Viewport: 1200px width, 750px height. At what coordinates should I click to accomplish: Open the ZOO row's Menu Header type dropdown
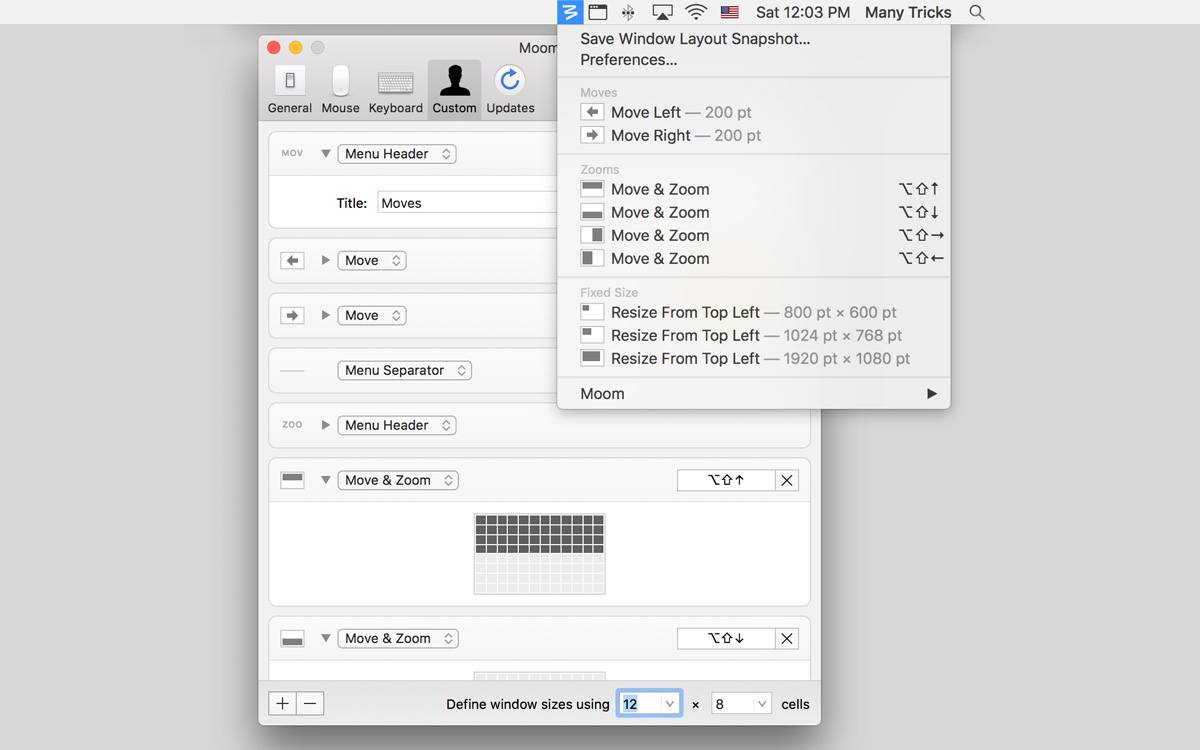pos(397,425)
